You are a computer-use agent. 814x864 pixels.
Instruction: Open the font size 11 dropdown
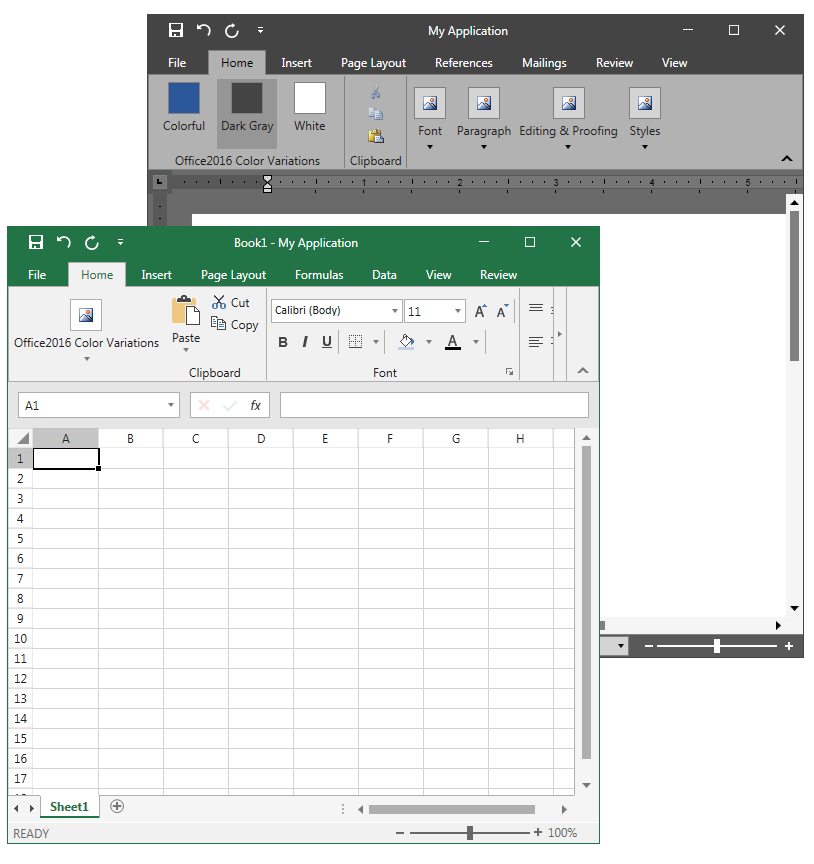457,311
